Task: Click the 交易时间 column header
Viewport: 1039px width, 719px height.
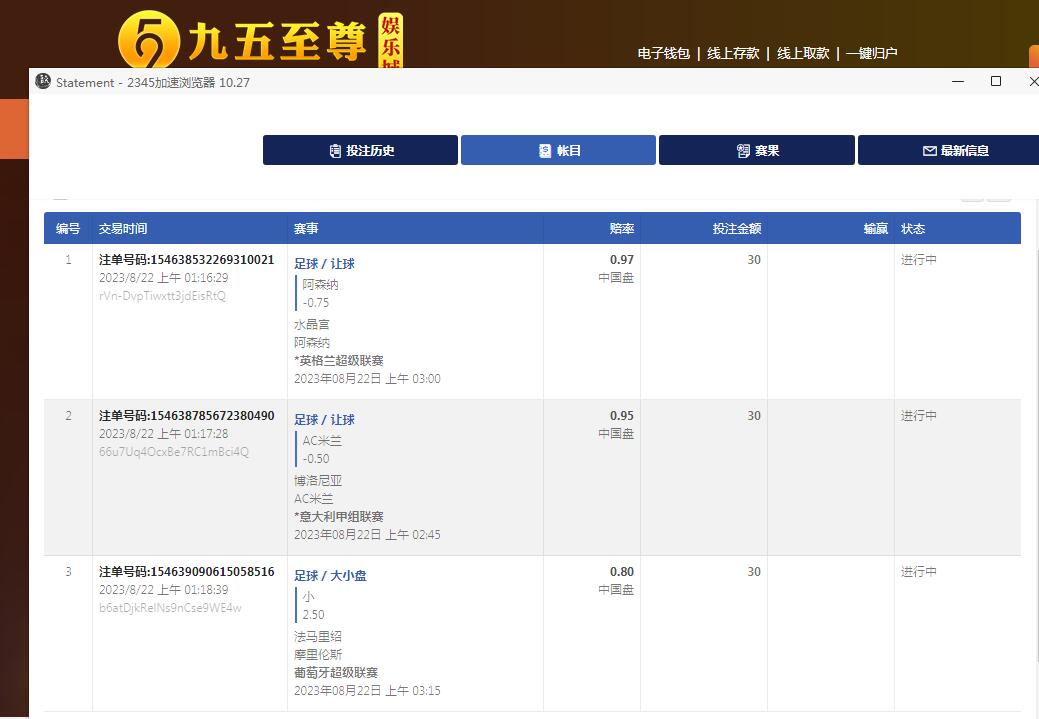Action: (123, 229)
